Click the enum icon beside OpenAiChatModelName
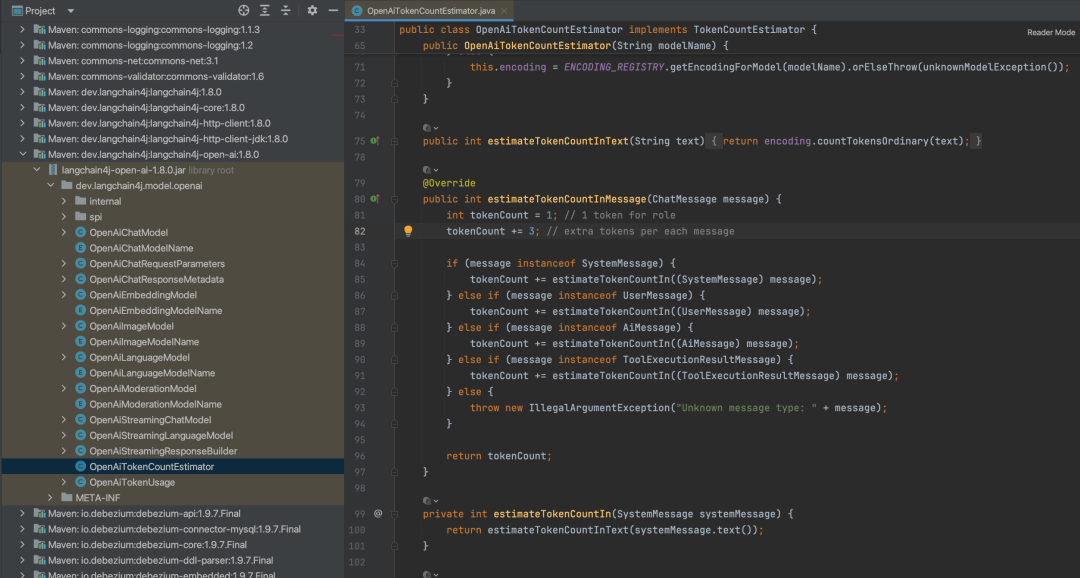The width and height of the screenshot is (1080, 578). click(x=81, y=248)
